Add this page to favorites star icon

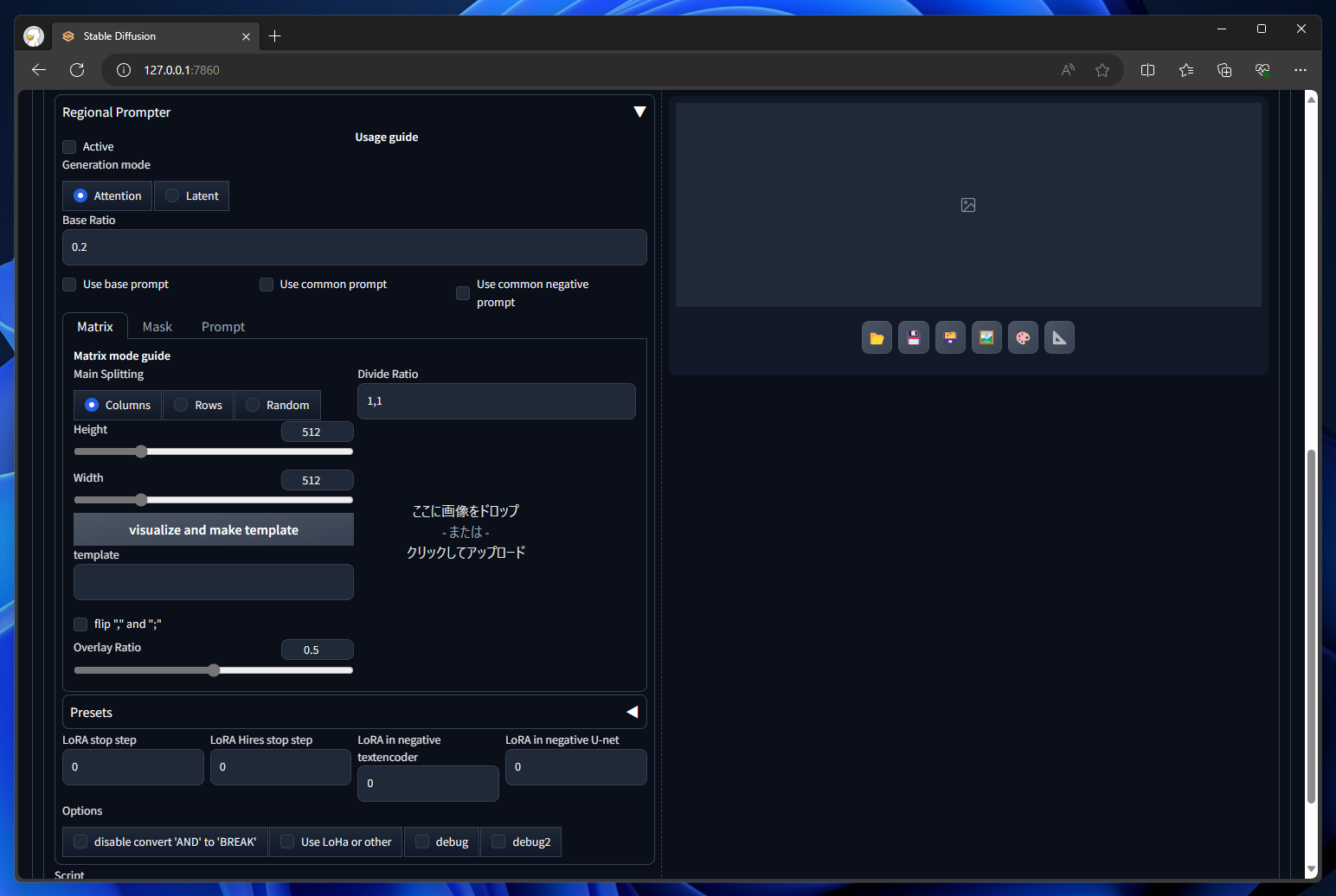(x=1102, y=70)
